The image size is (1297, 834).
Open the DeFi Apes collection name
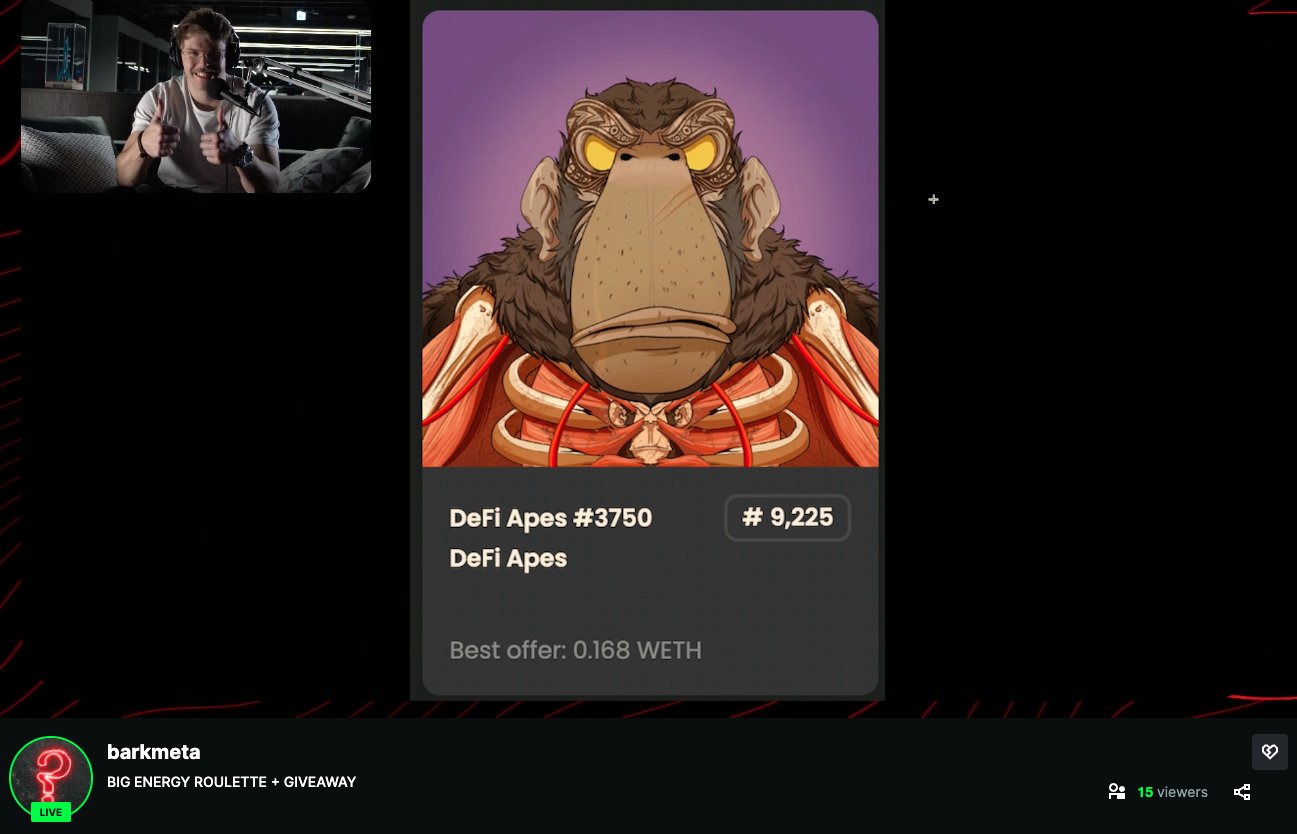pyautogui.click(x=508, y=558)
